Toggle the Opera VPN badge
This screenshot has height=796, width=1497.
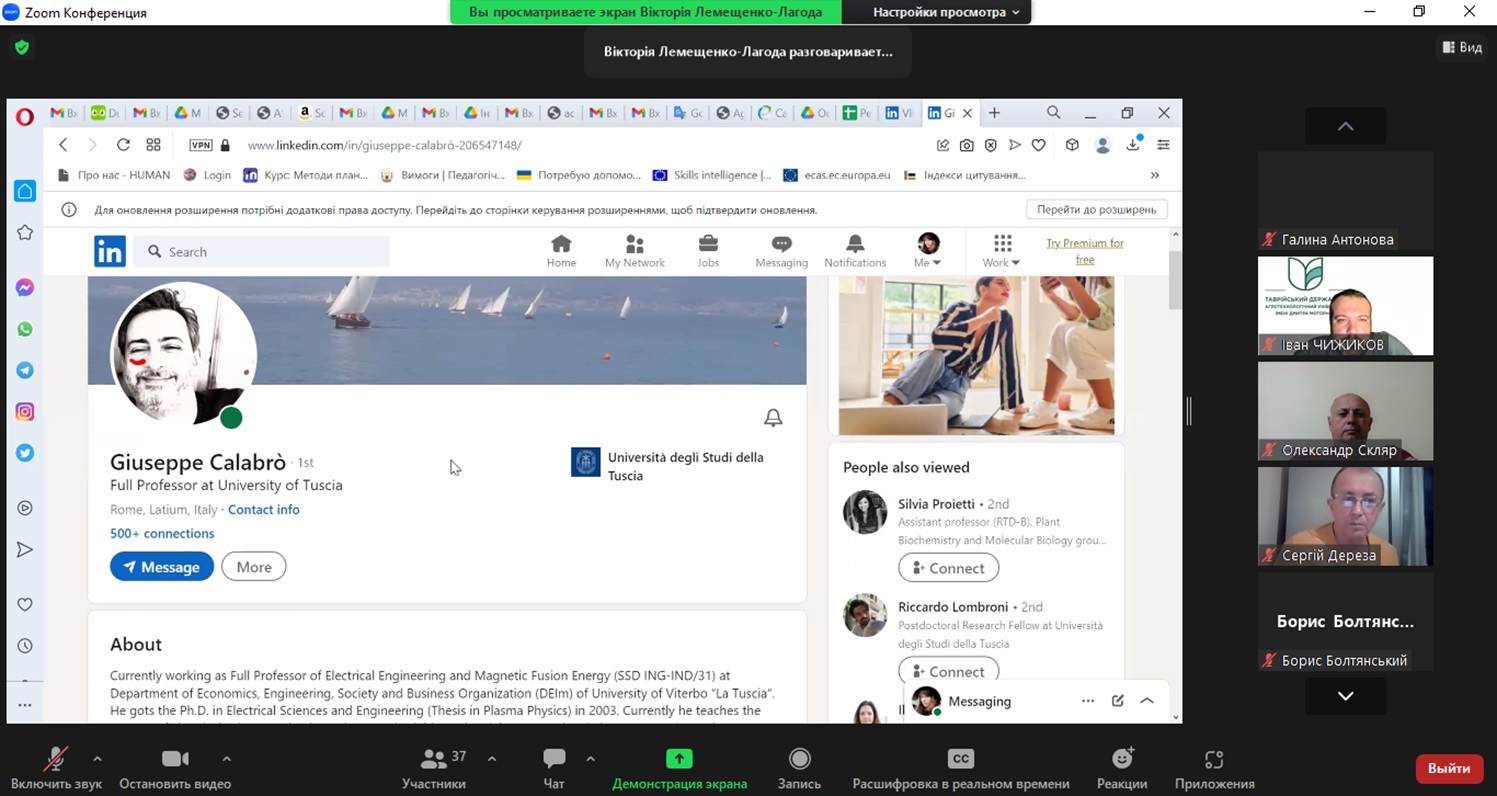click(201, 145)
